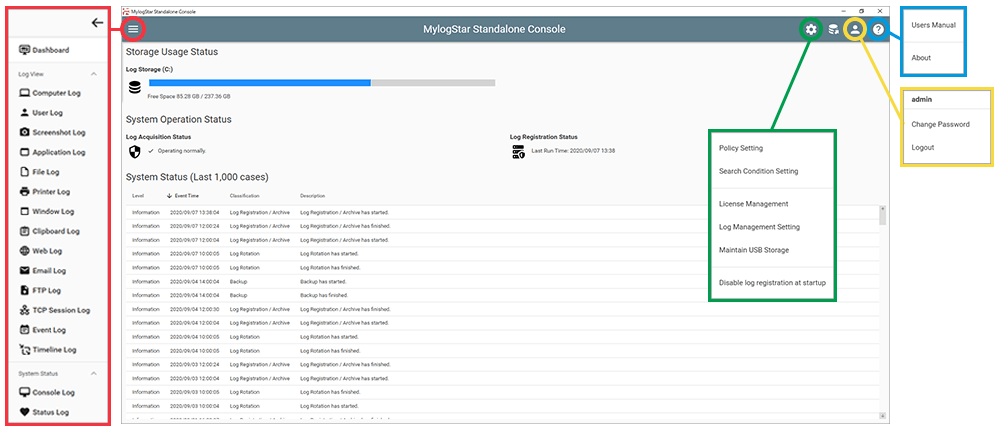1000x432 pixels.
Task: Click the storage database icon in header
Action: click(x=833, y=30)
